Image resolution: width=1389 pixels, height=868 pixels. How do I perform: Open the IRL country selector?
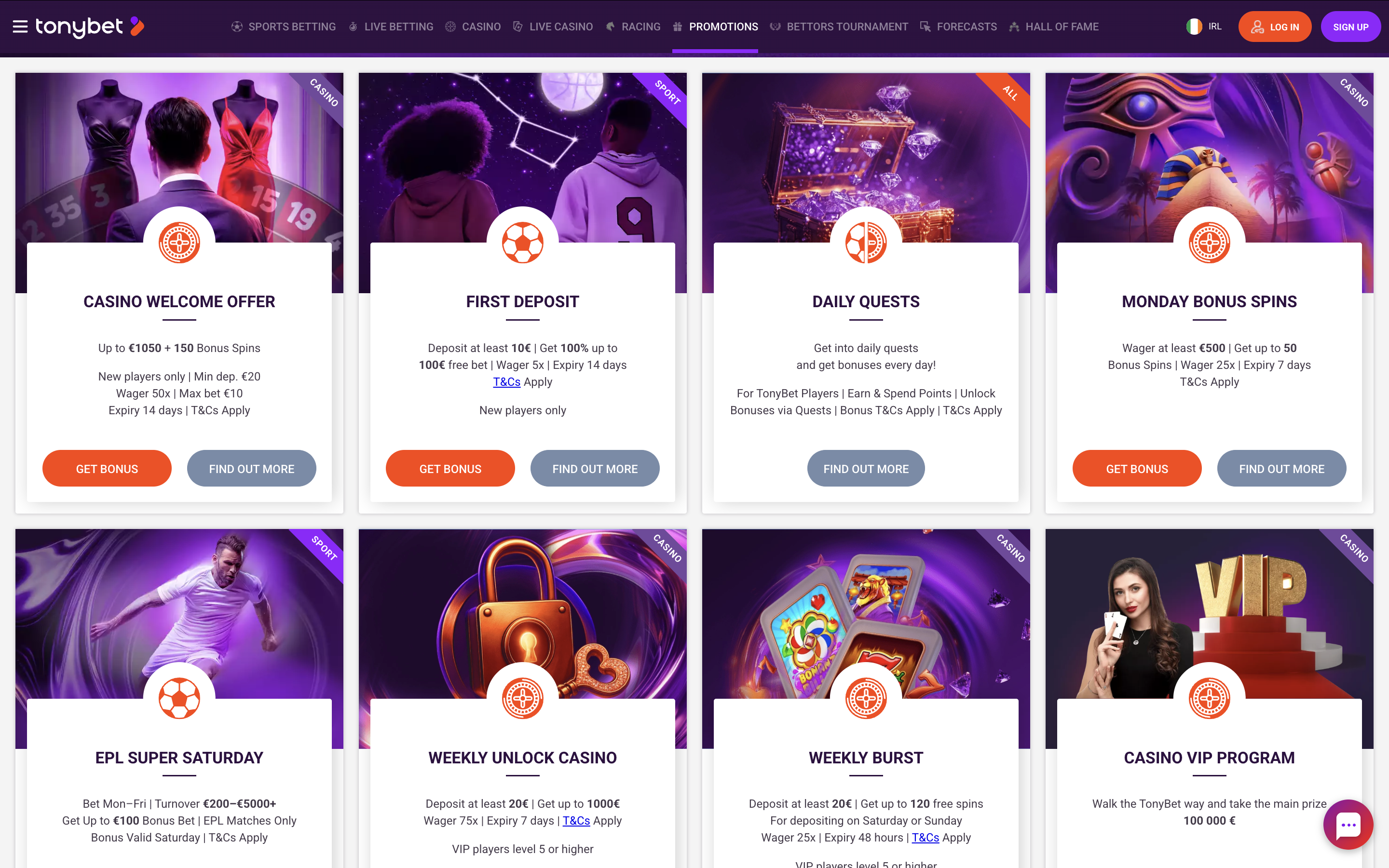point(1204,27)
